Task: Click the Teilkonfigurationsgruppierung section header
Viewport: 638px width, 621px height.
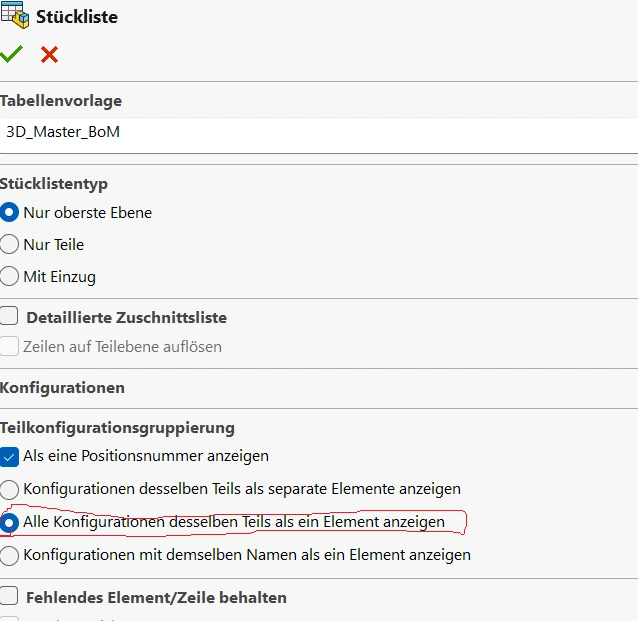Action: [x=117, y=427]
